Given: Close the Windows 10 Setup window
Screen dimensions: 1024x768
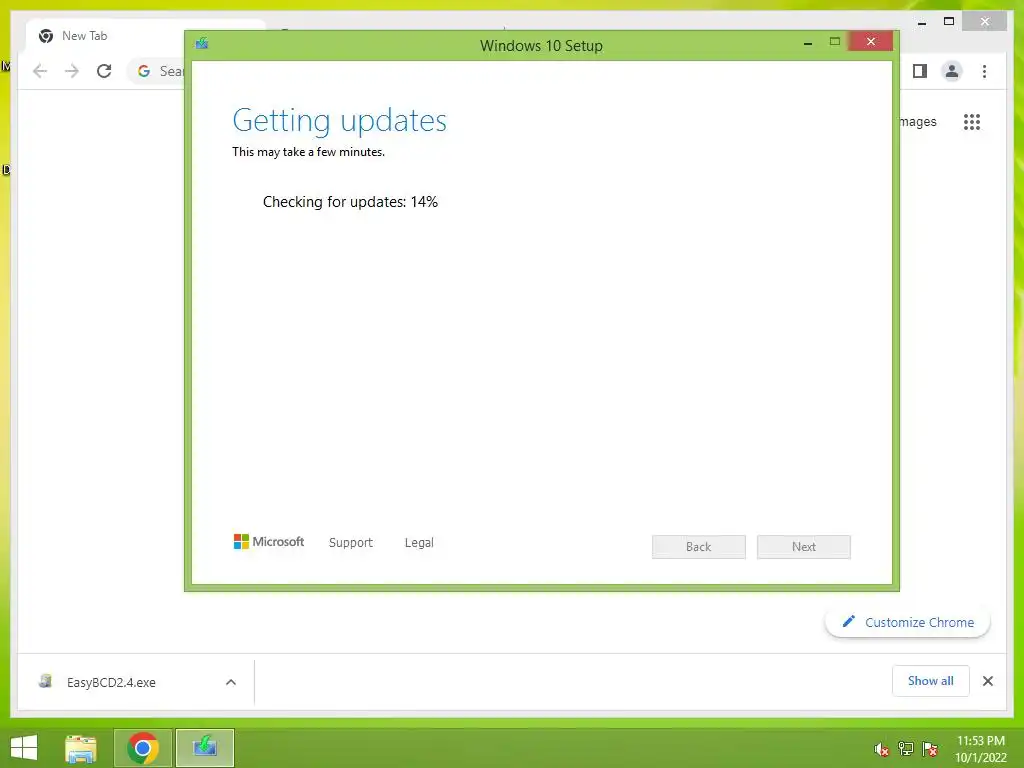Looking at the screenshot, I should (x=871, y=41).
